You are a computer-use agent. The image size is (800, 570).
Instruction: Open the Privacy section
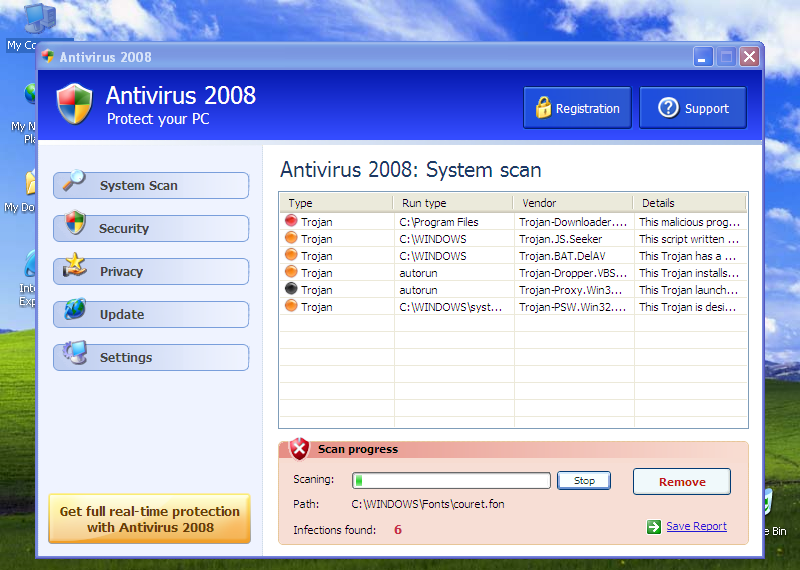tap(151, 271)
